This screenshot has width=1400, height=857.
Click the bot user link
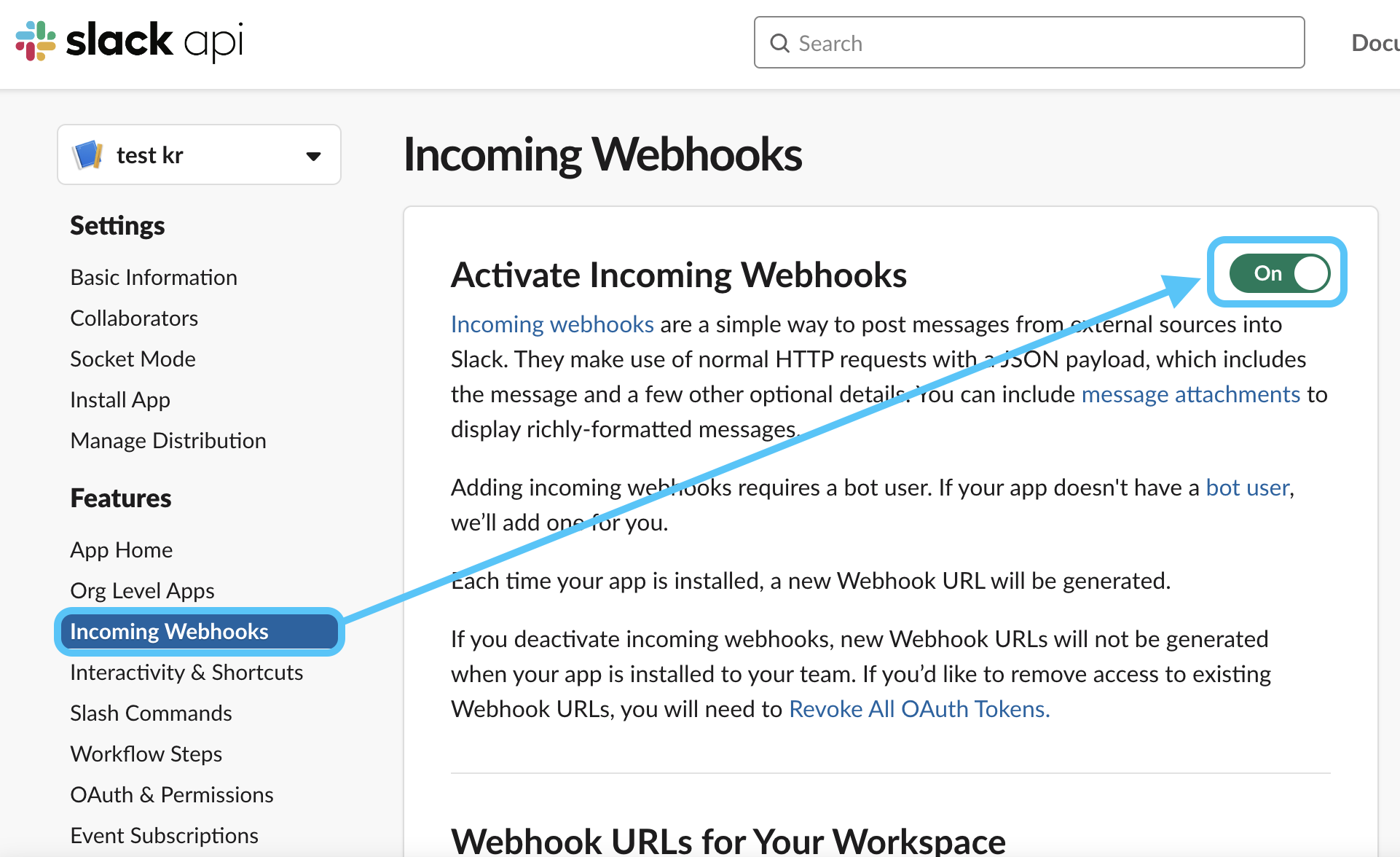click(x=1248, y=488)
